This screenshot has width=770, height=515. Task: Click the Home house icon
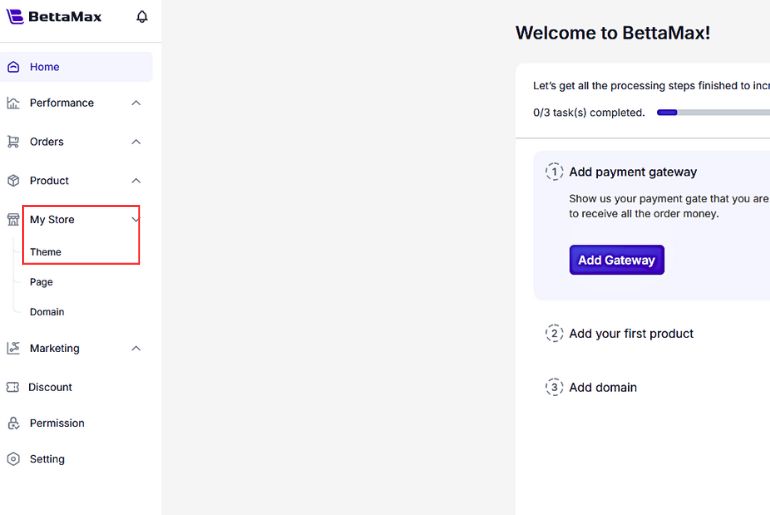click(13, 67)
